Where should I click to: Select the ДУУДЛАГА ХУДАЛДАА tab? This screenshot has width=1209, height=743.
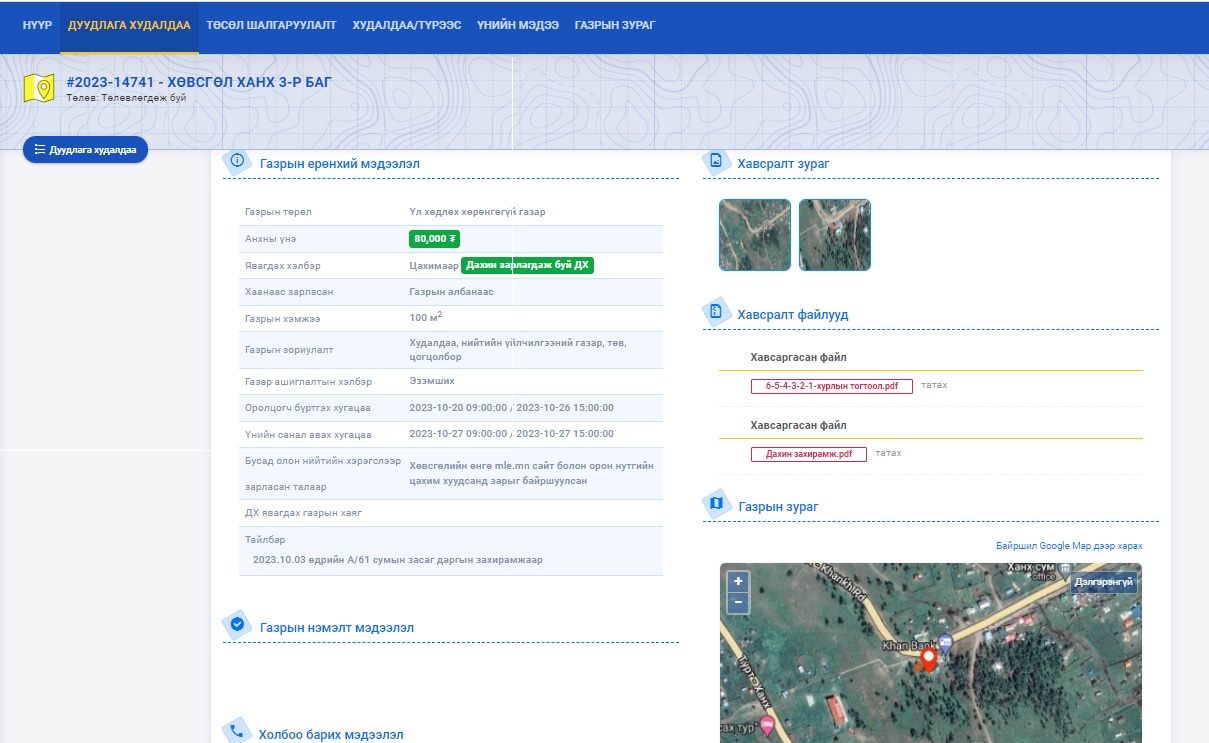click(x=129, y=24)
